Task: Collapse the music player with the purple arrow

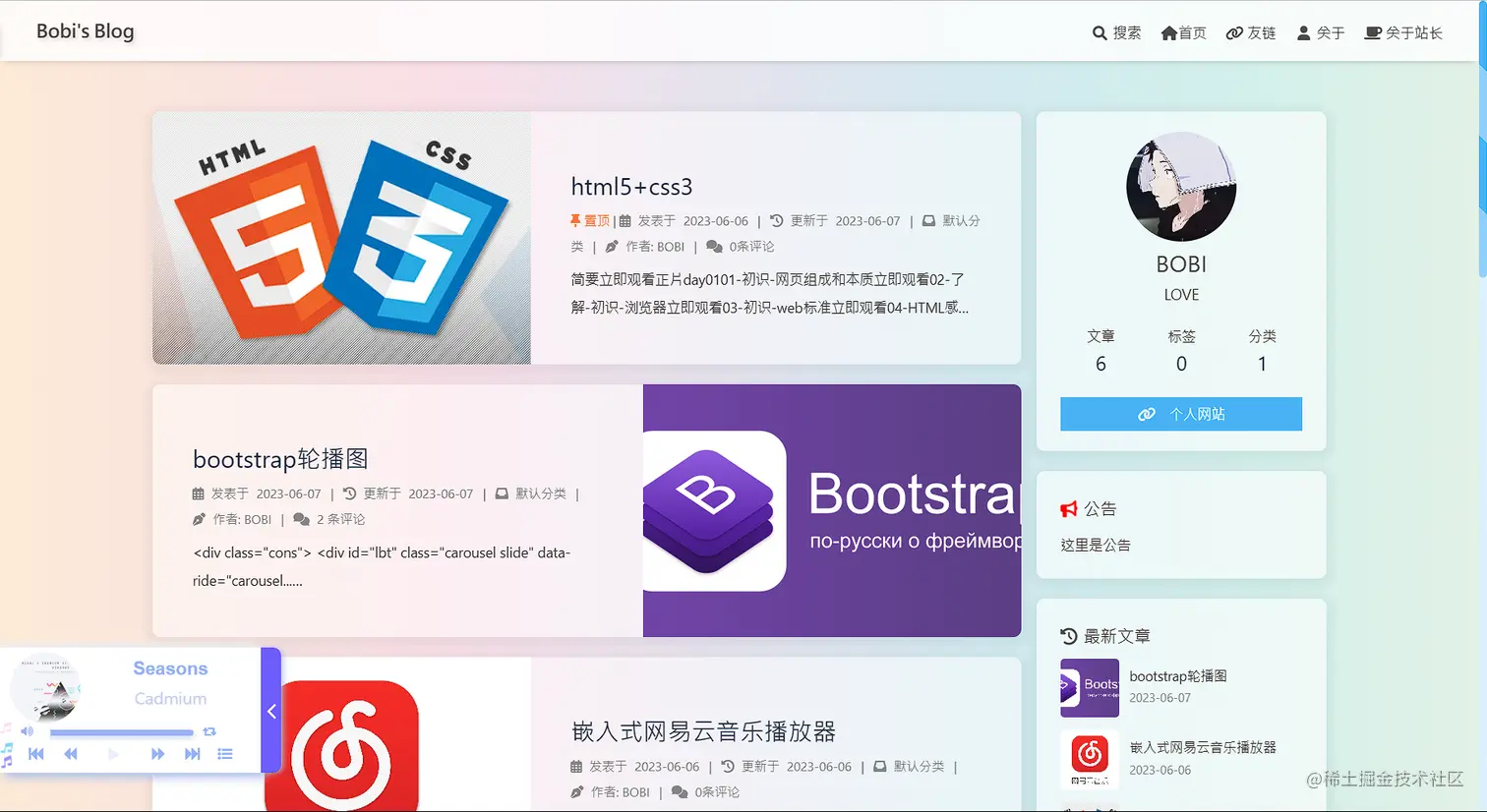Action: click(271, 711)
